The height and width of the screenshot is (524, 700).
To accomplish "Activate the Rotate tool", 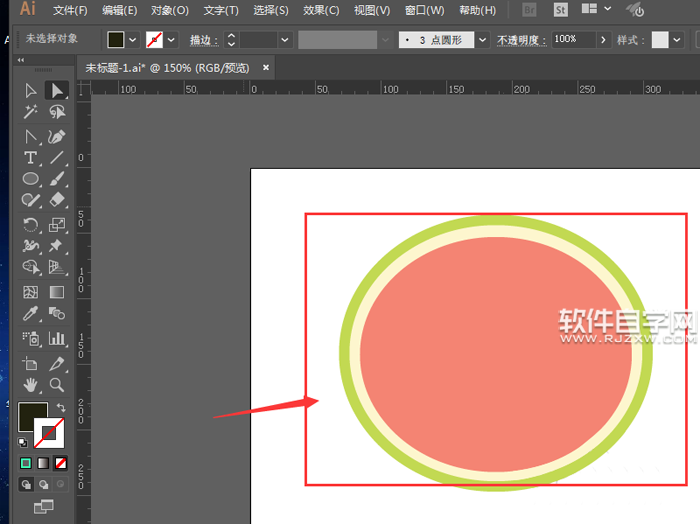I will [x=31, y=224].
